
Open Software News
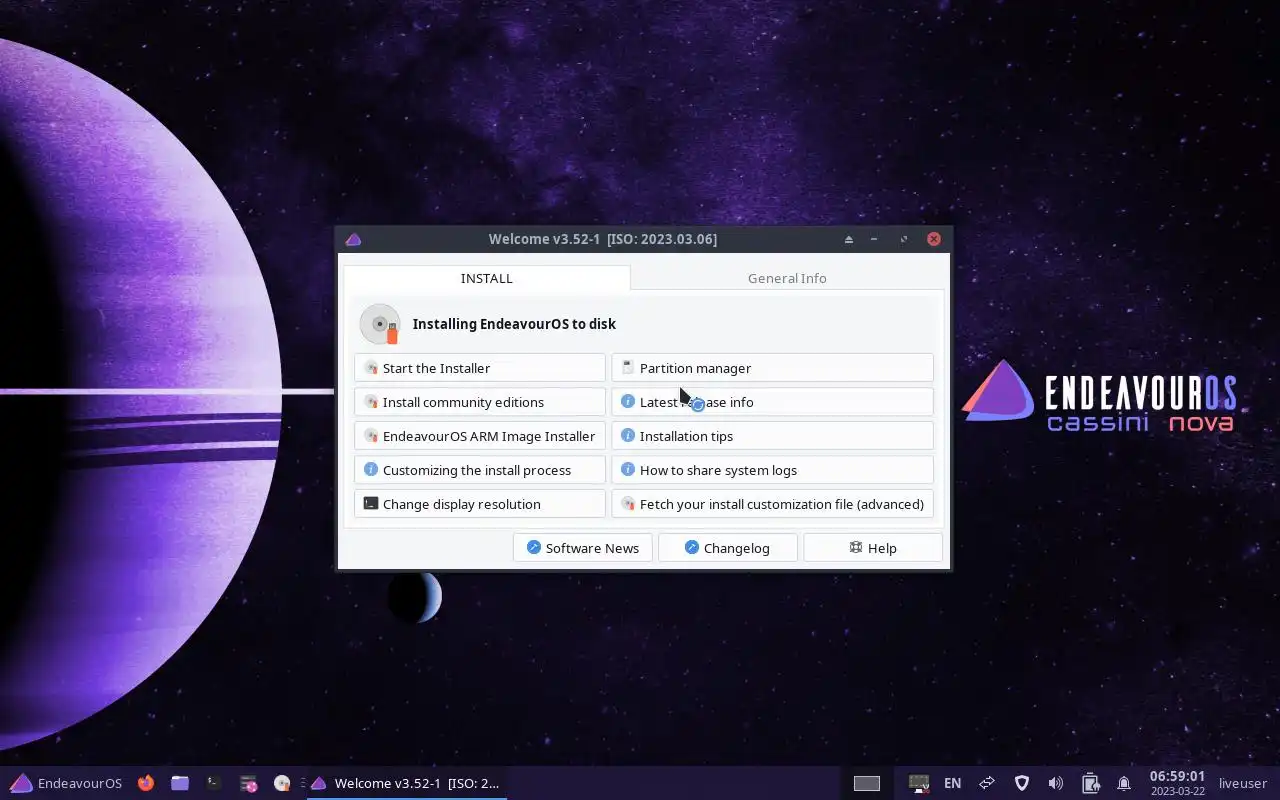click(x=583, y=548)
